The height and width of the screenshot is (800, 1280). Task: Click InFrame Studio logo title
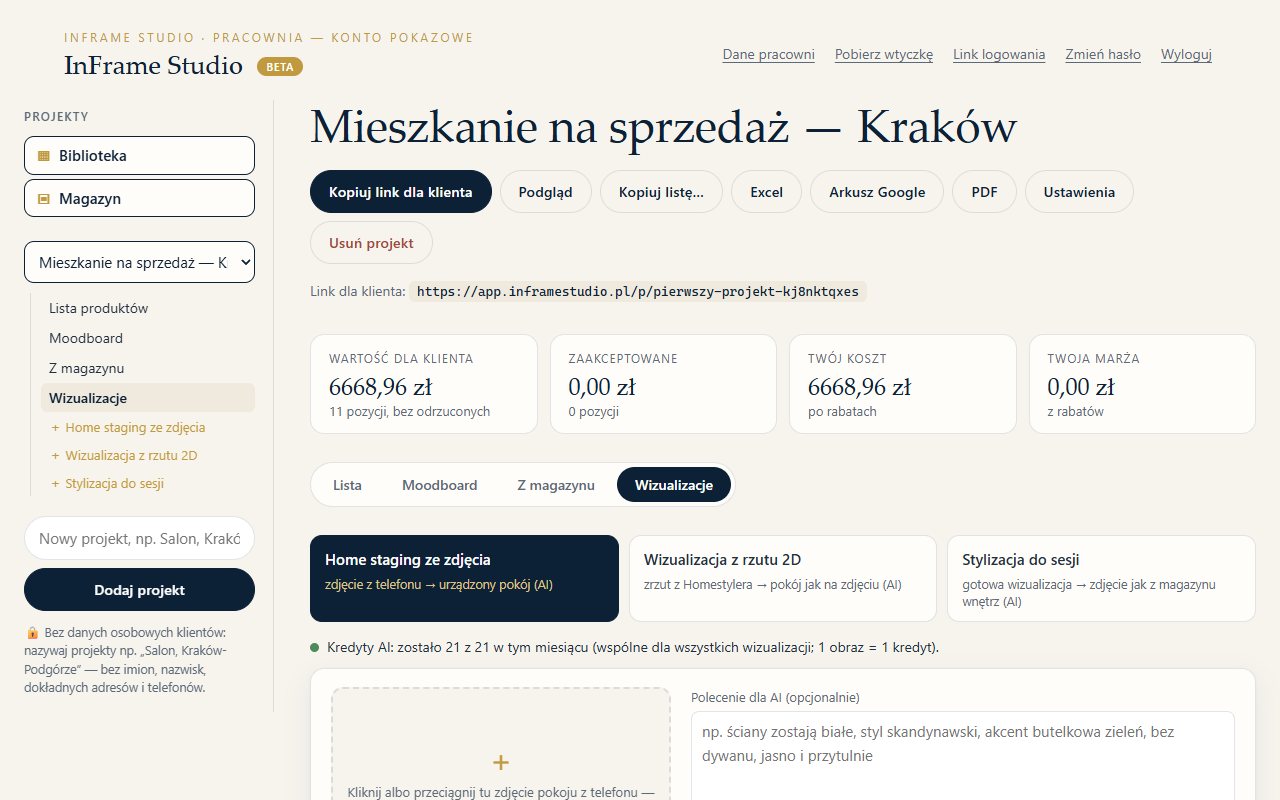pos(153,66)
